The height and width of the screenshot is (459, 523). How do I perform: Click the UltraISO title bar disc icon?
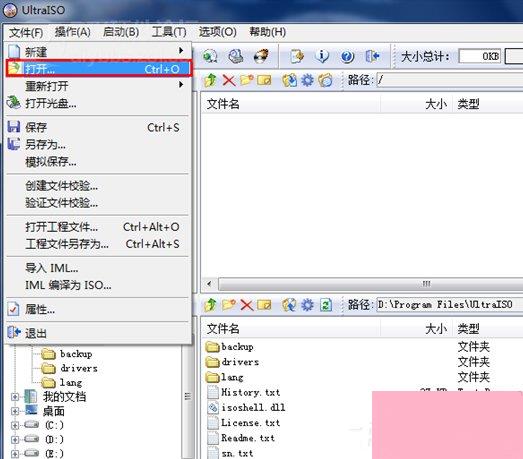coord(10,10)
